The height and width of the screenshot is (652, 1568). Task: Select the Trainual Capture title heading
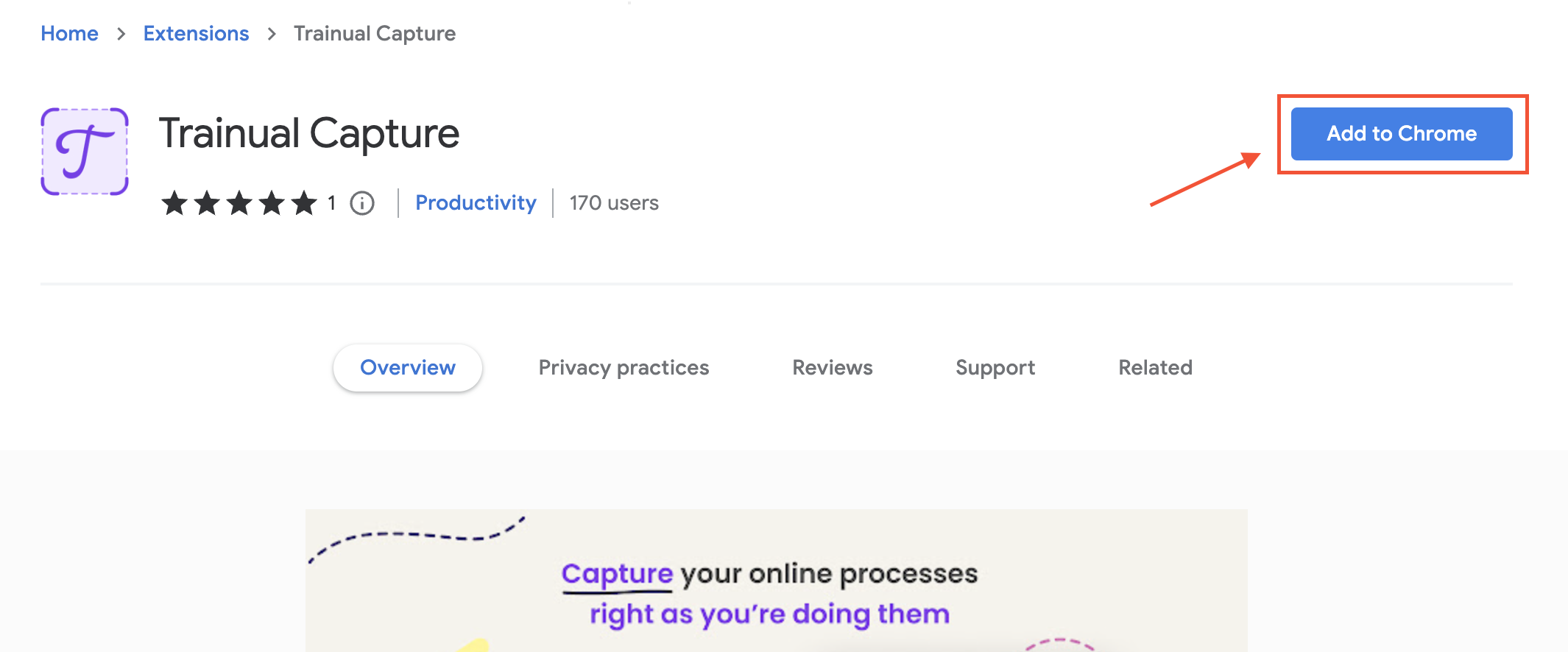310,133
